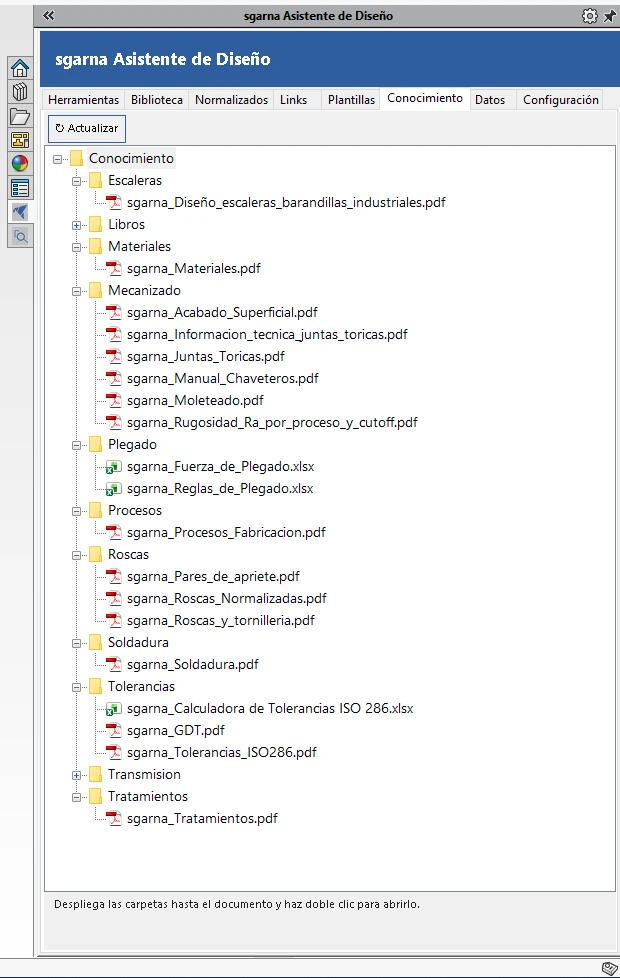Click the Actualizar button
The image size is (620, 978).
tap(87, 128)
